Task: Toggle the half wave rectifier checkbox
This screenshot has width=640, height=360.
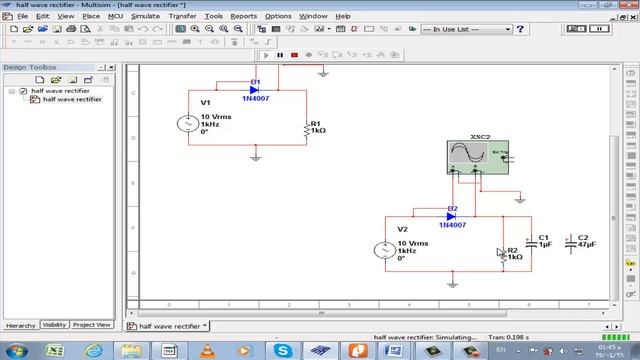Action: [x=23, y=91]
